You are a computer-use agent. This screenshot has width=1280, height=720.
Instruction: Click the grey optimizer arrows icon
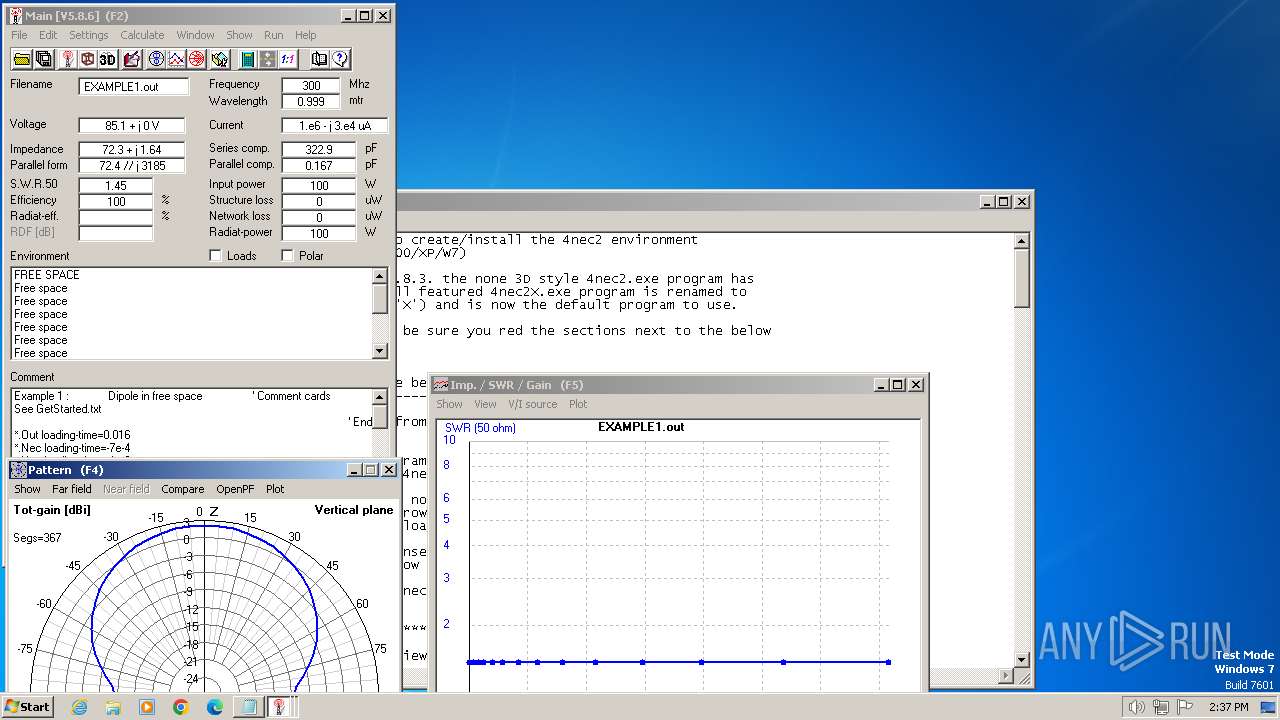pyautogui.click(x=268, y=59)
